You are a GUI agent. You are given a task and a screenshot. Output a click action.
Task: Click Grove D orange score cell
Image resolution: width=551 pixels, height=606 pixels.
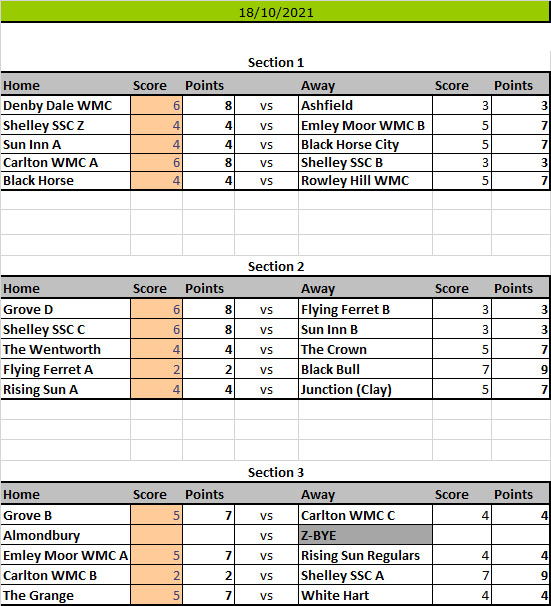click(x=156, y=309)
